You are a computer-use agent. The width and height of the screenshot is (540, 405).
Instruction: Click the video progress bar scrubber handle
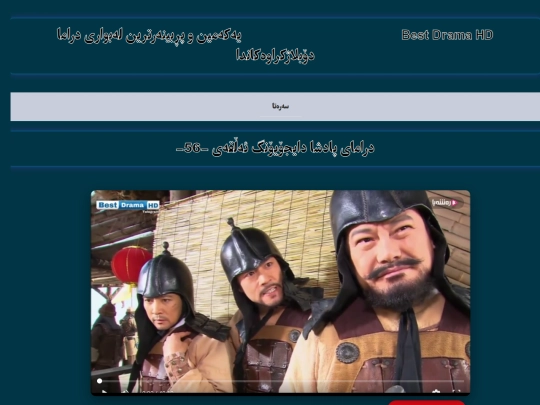[x=100, y=381]
